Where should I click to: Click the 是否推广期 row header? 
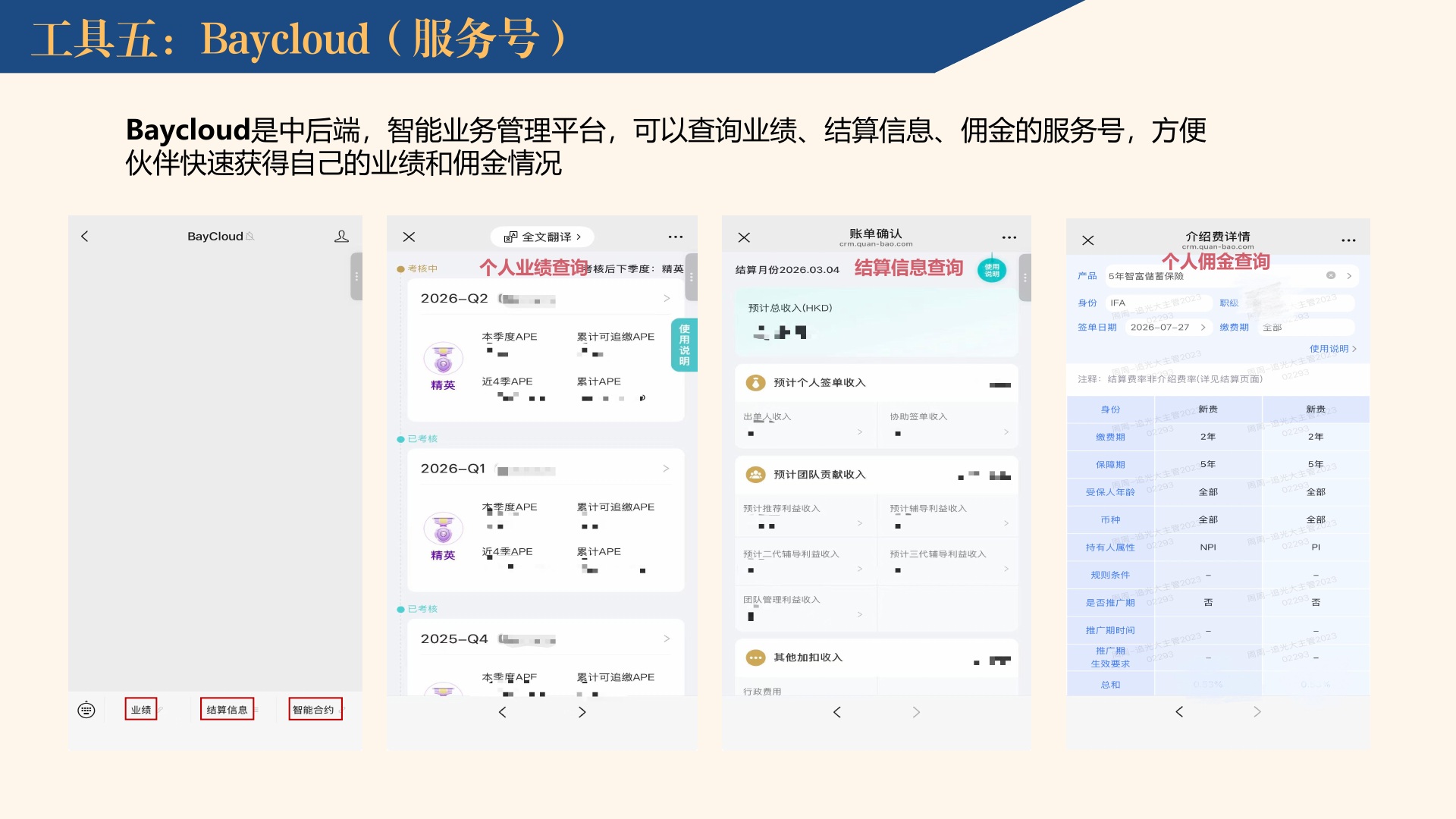pos(1110,603)
